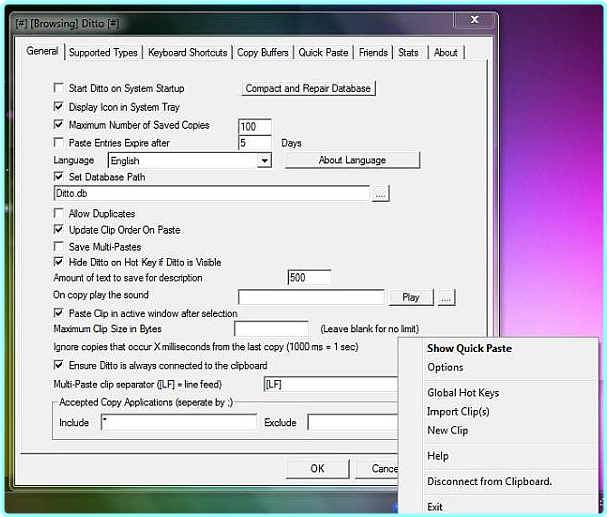Click the Cancel button

377,469
